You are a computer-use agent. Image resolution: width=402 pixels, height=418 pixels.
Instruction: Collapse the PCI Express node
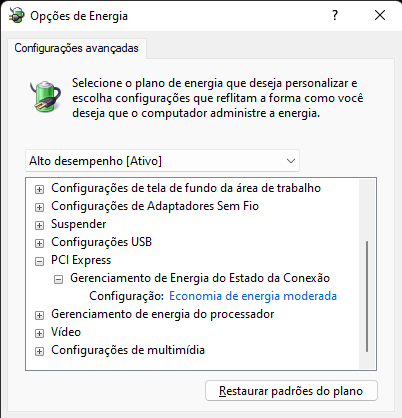(39, 261)
